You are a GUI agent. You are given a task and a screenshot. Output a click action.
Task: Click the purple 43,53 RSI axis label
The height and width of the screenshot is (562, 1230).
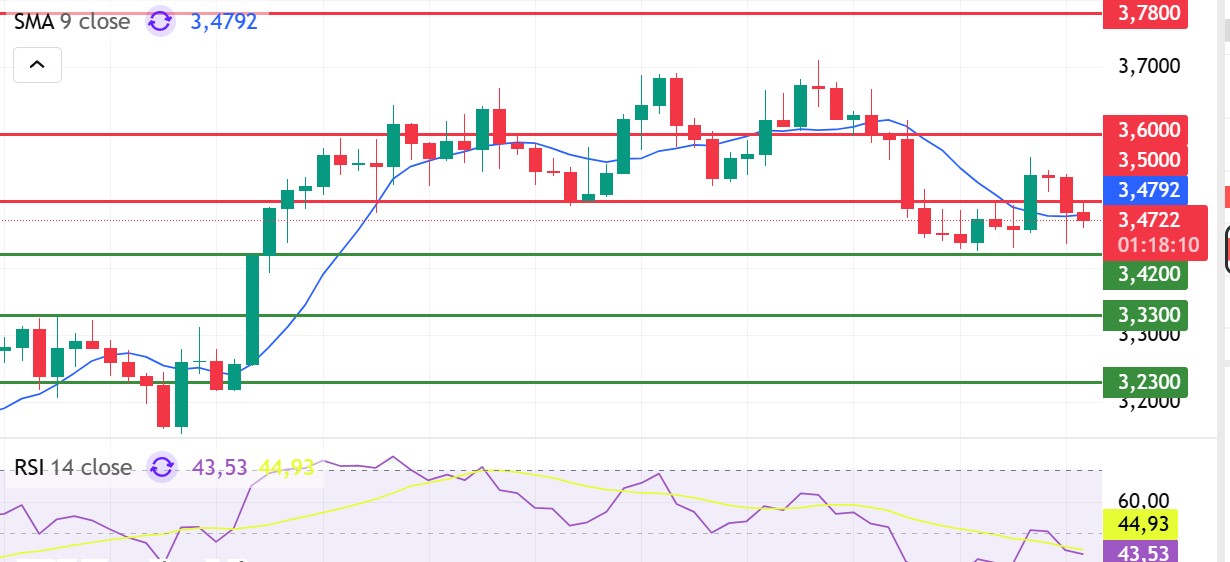(1143, 551)
